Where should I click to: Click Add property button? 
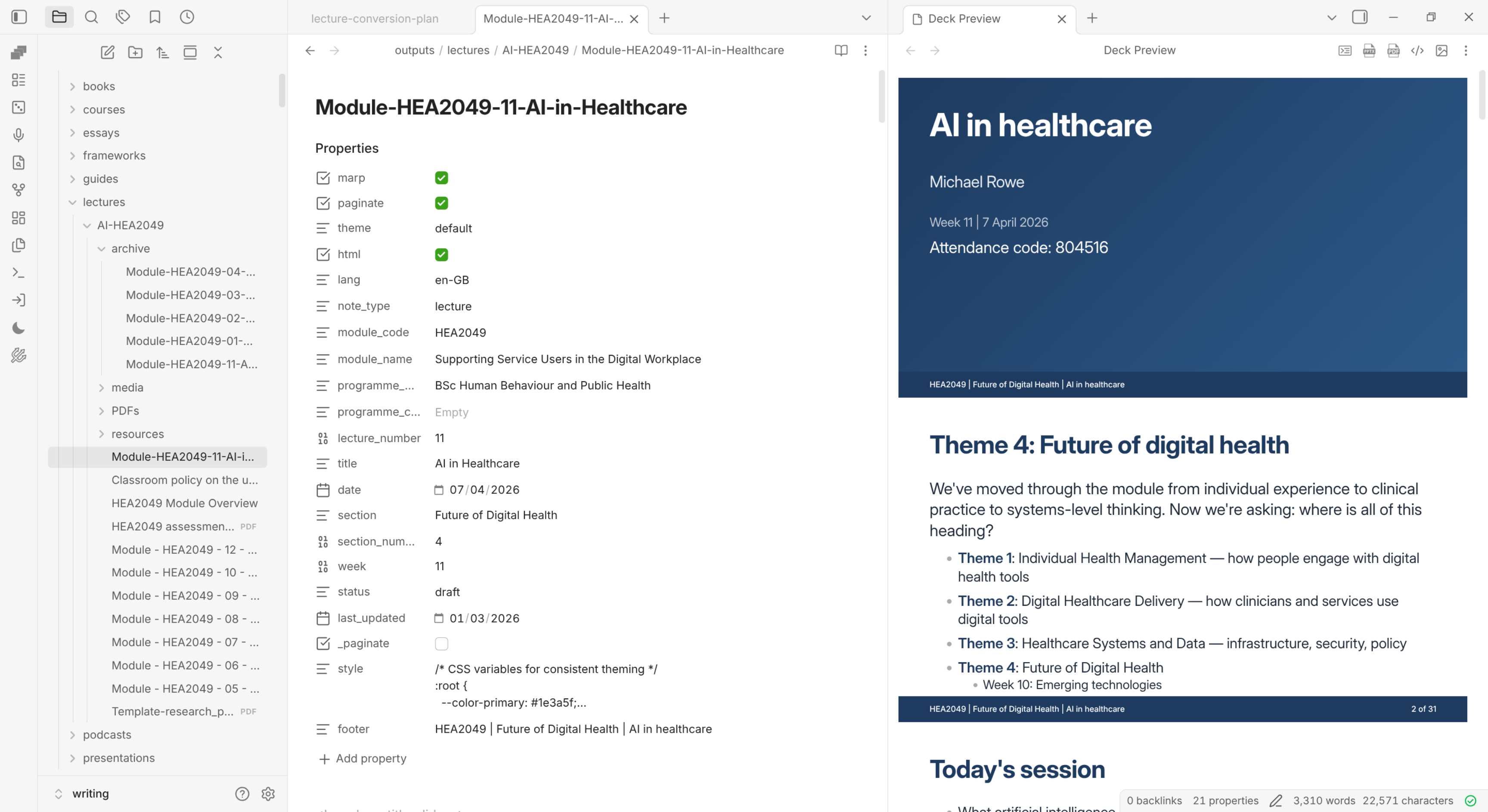363,758
